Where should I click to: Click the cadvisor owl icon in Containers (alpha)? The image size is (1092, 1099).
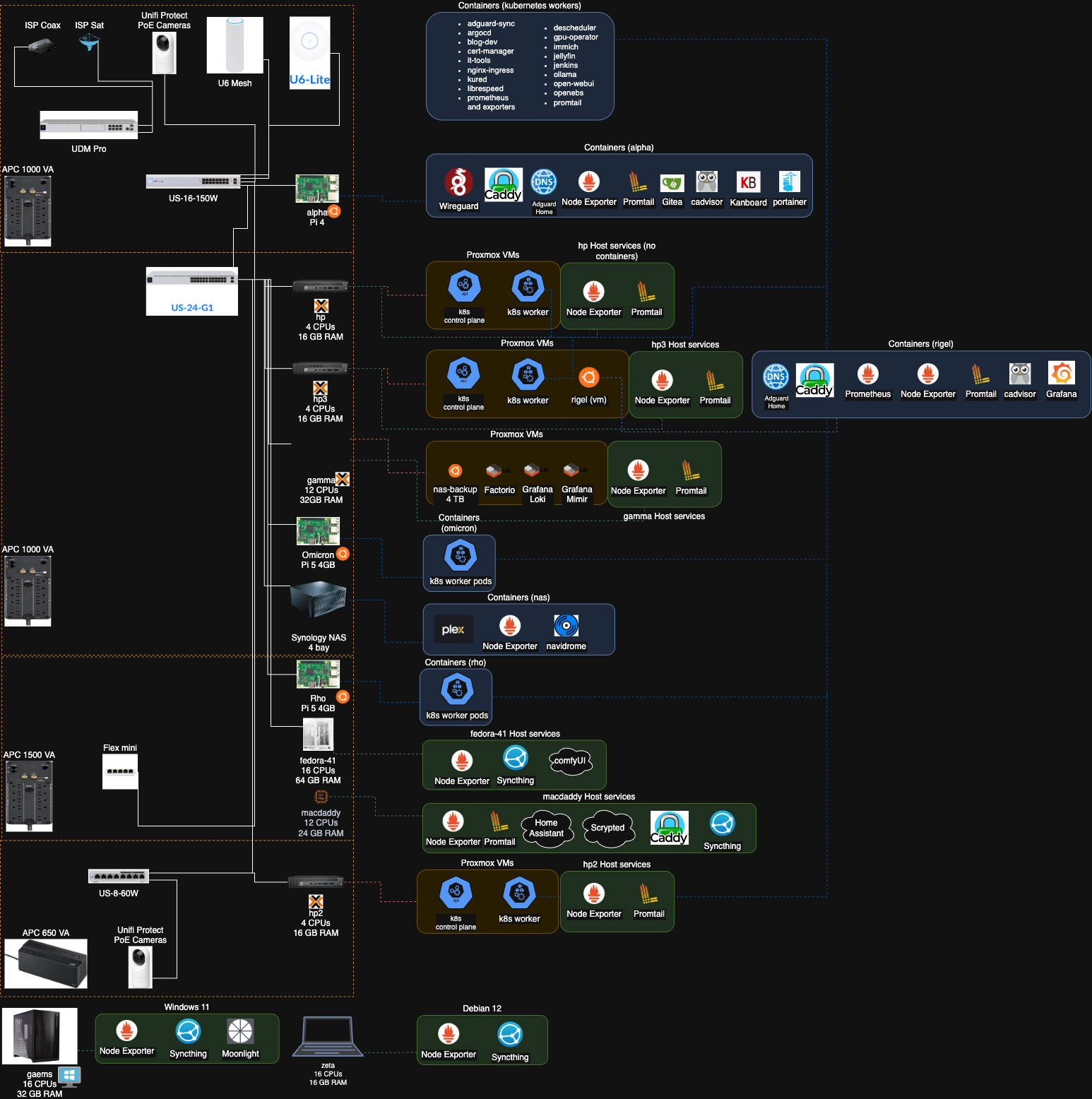tap(706, 182)
